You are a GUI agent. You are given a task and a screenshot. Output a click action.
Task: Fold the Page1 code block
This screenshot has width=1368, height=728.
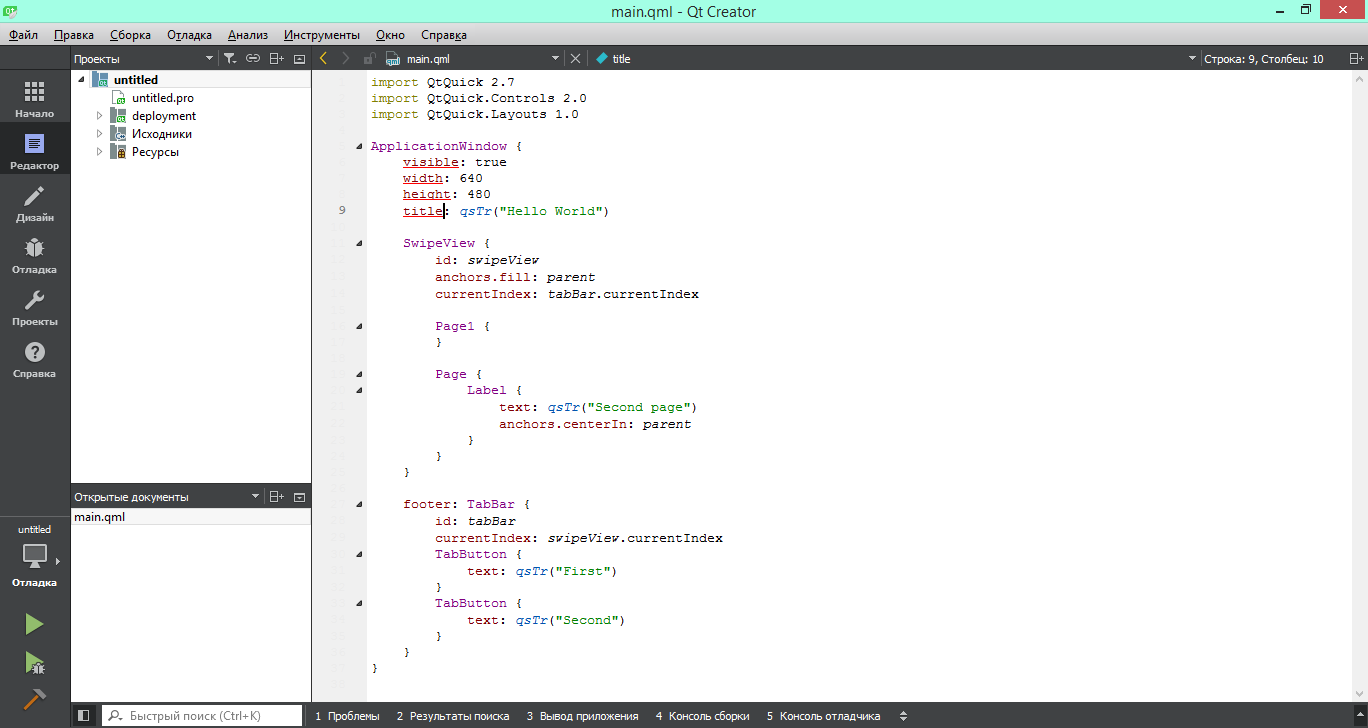pyautogui.click(x=358, y=326)
